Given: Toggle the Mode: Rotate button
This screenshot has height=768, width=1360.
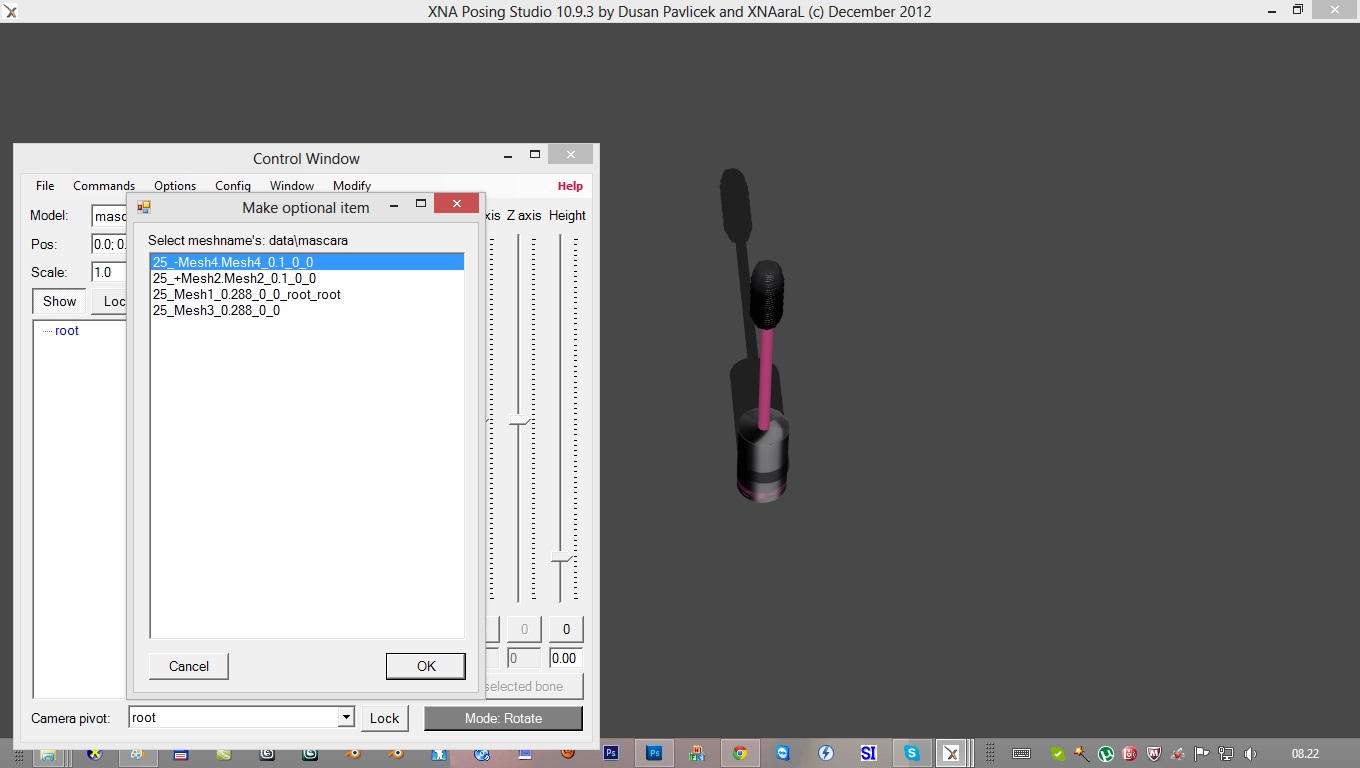Looking at the screenshot, I should [x=503, y=718].
